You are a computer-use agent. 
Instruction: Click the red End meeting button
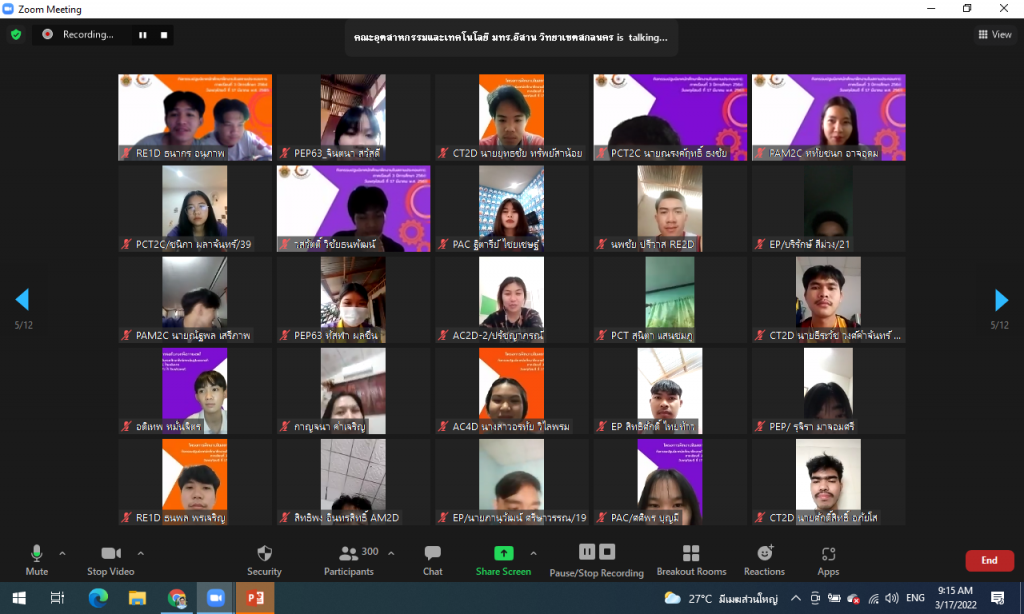989,561
